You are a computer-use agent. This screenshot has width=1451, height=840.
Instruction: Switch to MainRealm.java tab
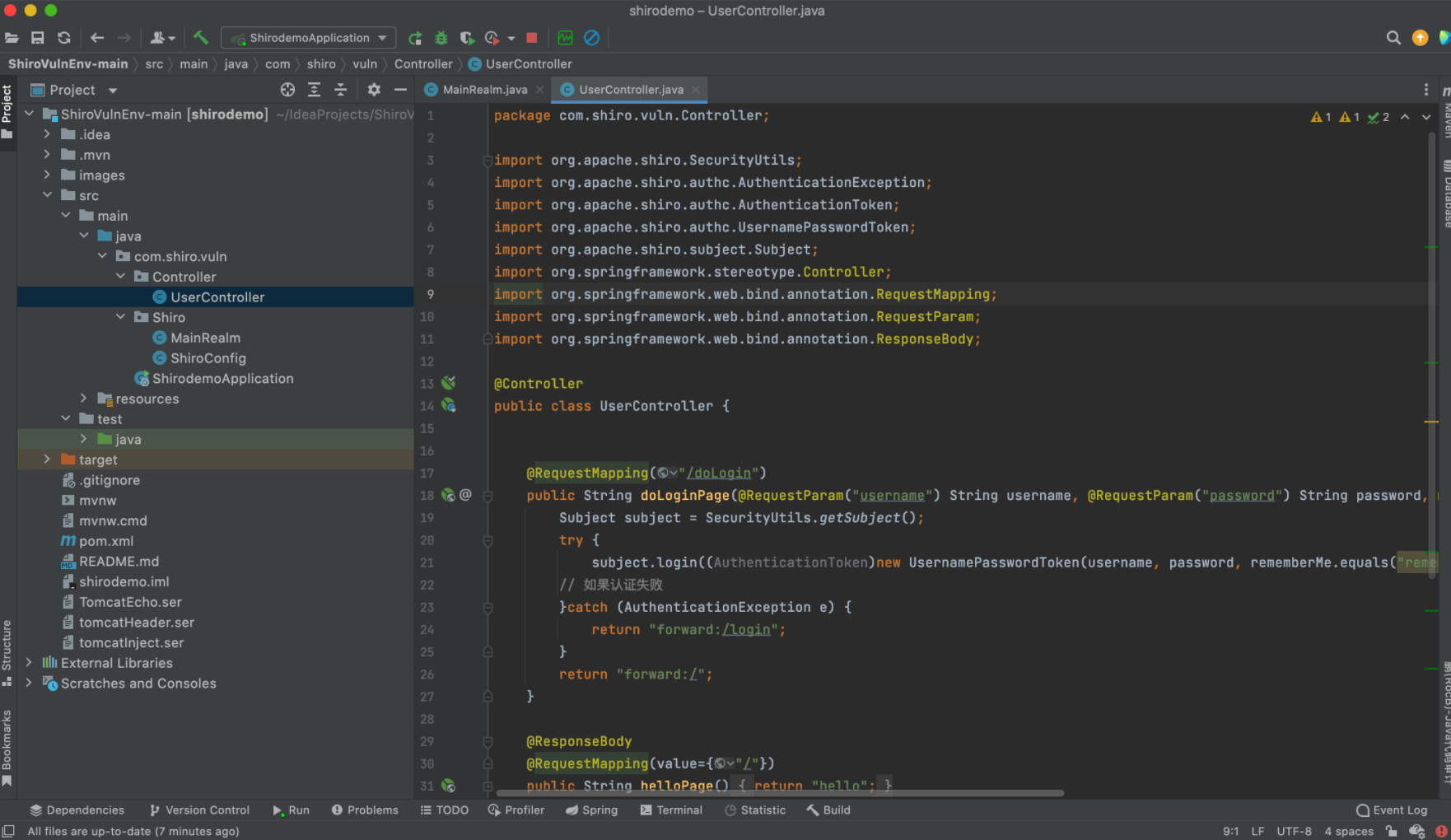(x=477, y=90)
